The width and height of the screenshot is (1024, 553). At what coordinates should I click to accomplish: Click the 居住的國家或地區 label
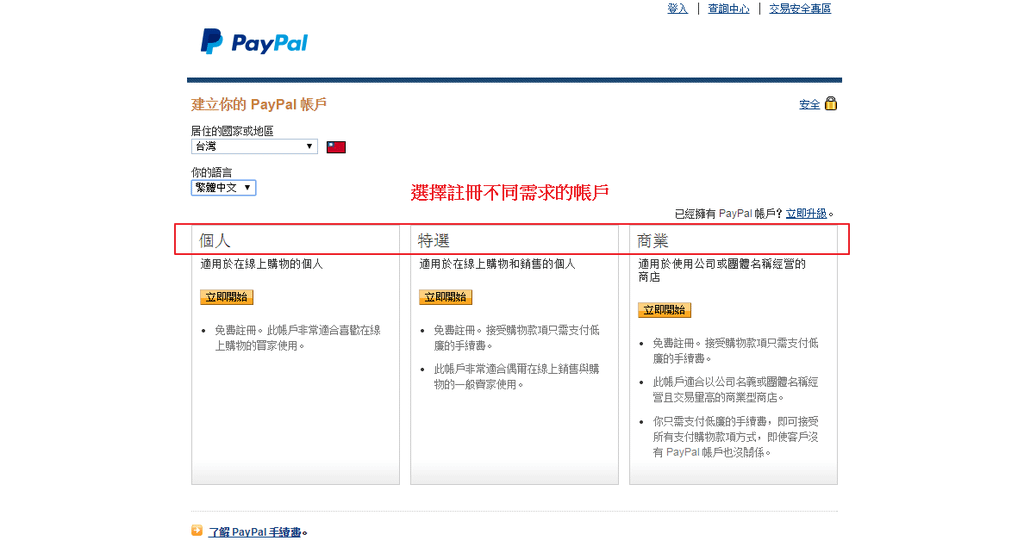pos(232,131)
